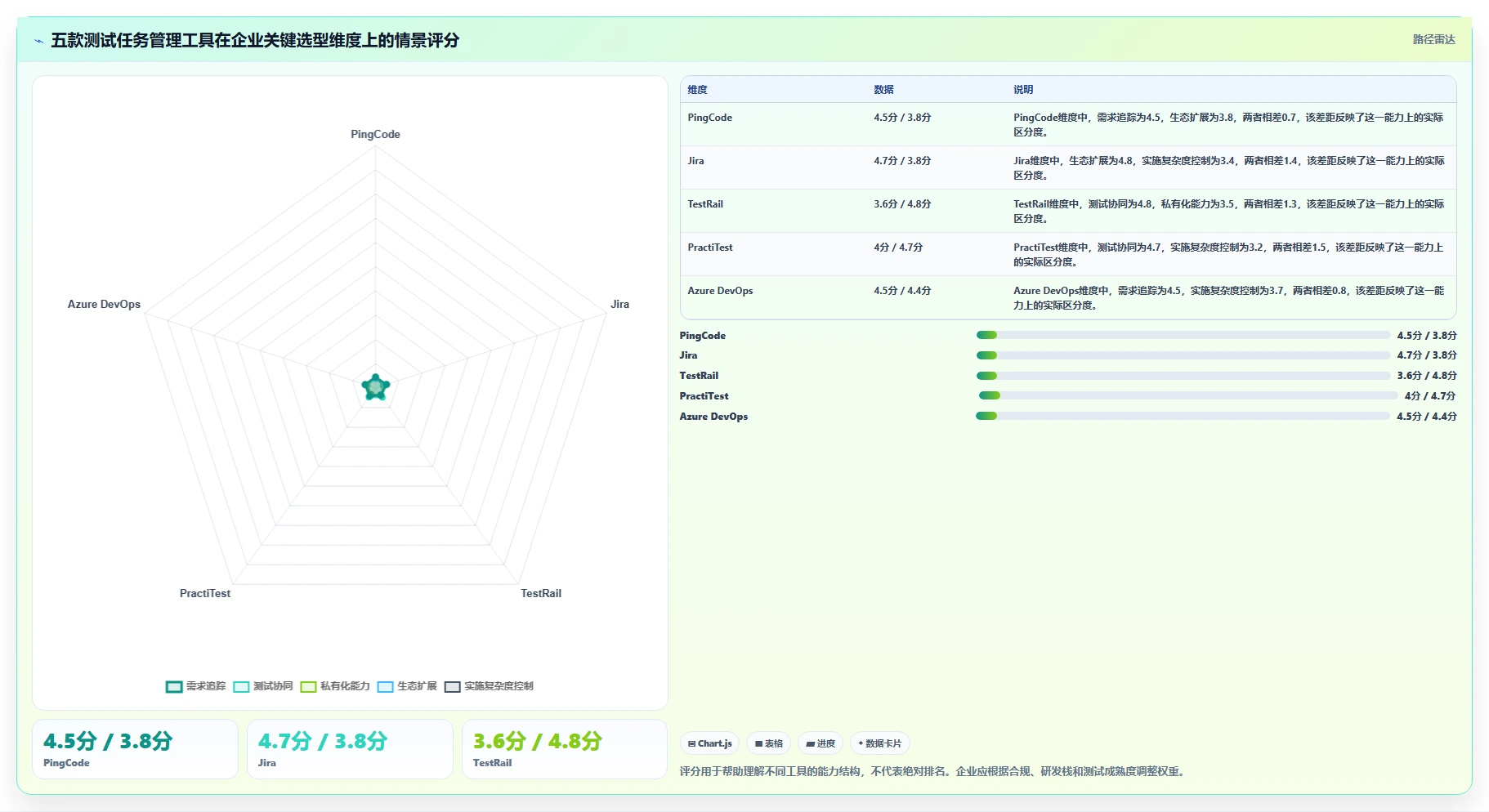The image size is (1489, 812).
Task: Click the Azure DevOps radar axis label
Action: pyautogui.click(x=104, y=305)
